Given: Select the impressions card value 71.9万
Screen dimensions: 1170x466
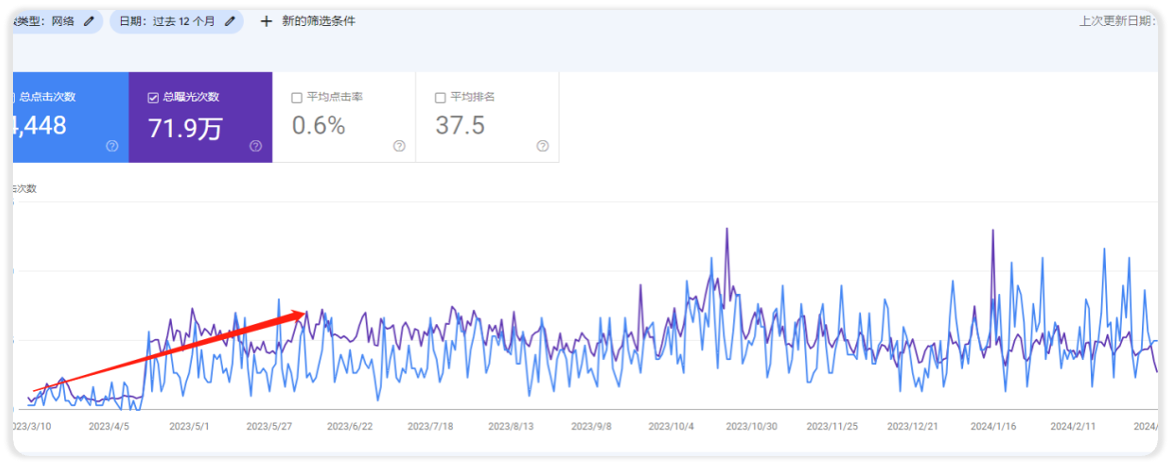Looking at the screenshot, I should (x=185, y=127).
